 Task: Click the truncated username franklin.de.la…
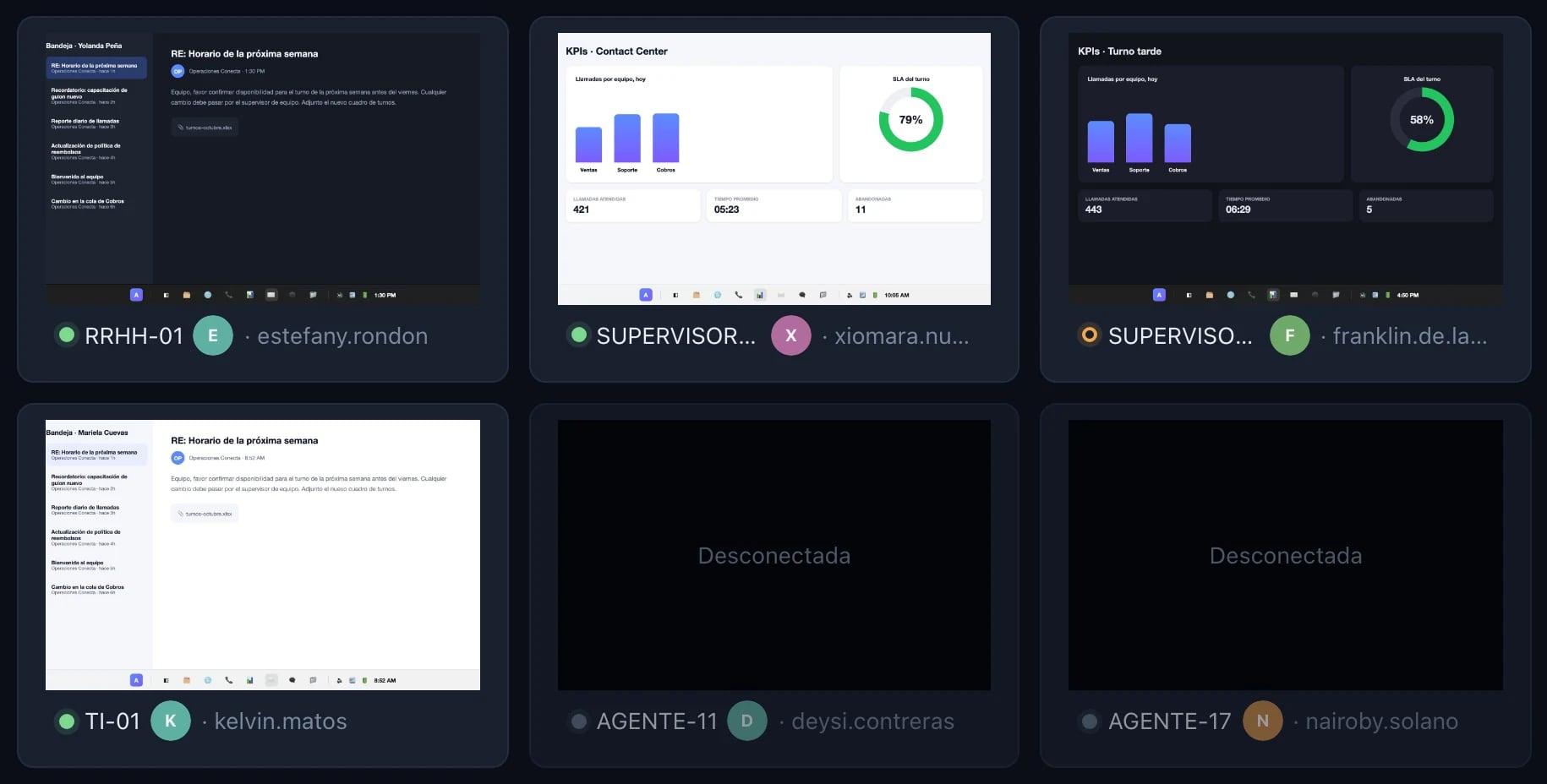(1410, 336)
